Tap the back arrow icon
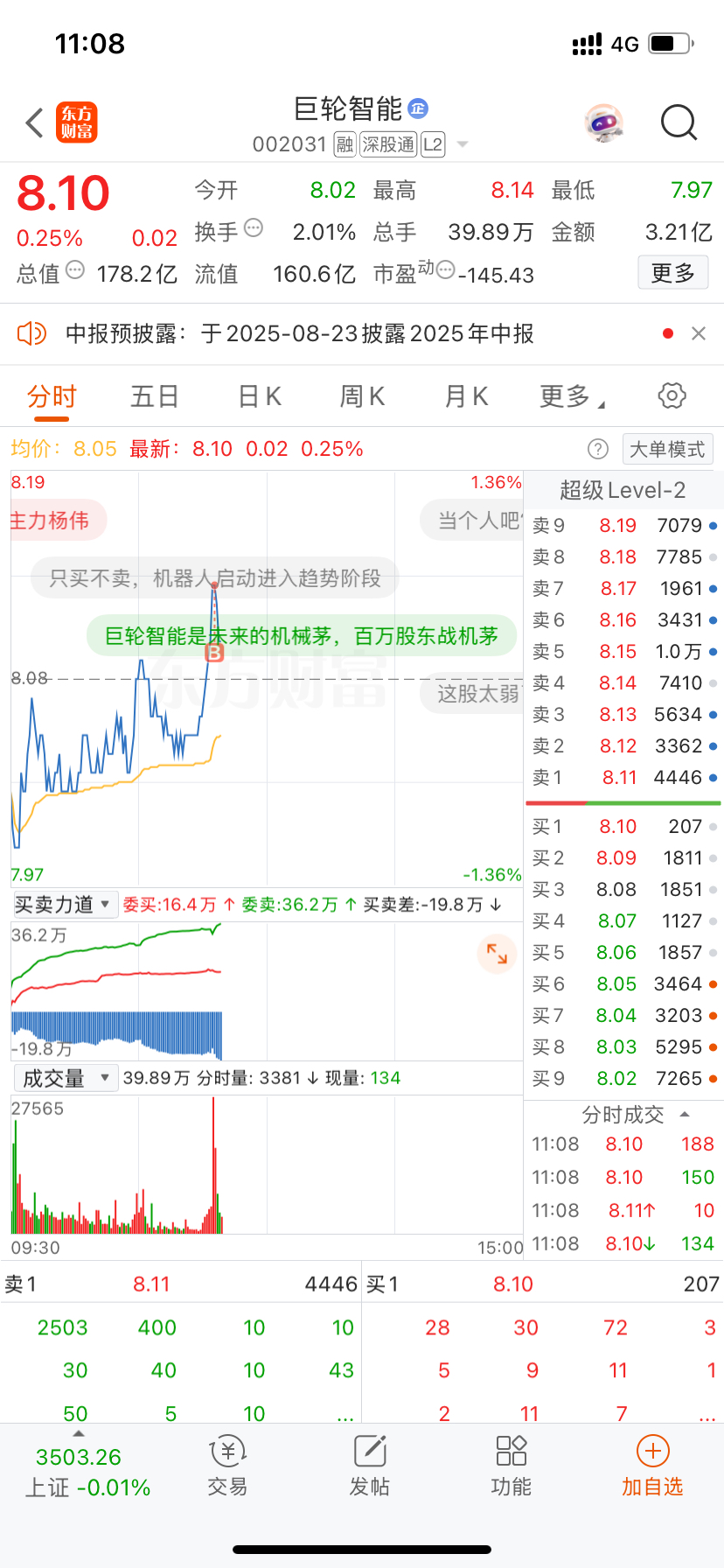This screenshot has height=1568, width=724. click(35, 123)
